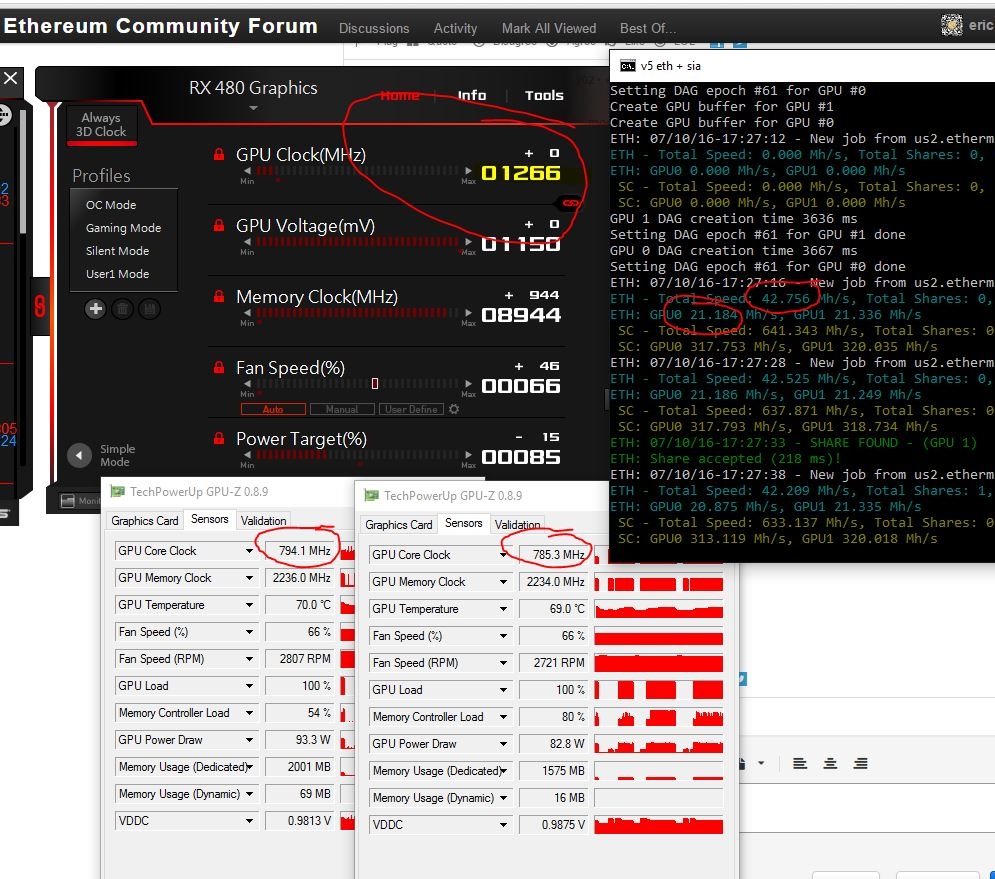Set fan control to Auto
995x879 pixels.
click(x=273, y=409)
